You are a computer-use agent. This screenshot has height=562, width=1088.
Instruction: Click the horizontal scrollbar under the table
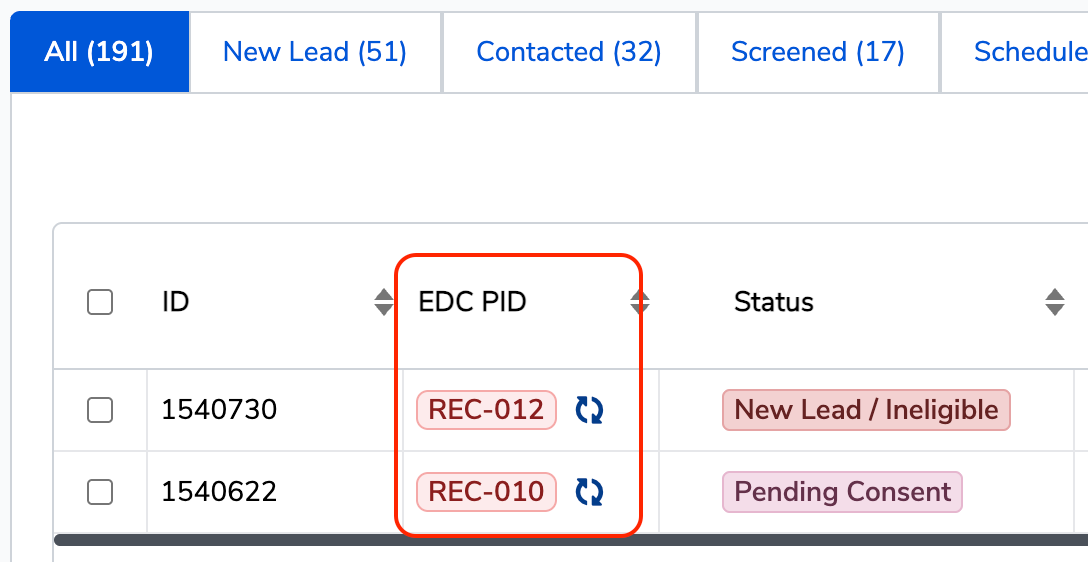click(x=570, y=540)
